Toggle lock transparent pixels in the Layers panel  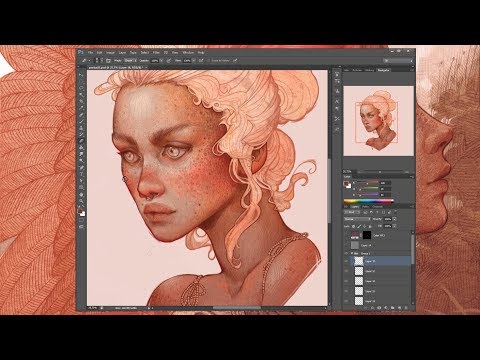(x=354, y=226)
